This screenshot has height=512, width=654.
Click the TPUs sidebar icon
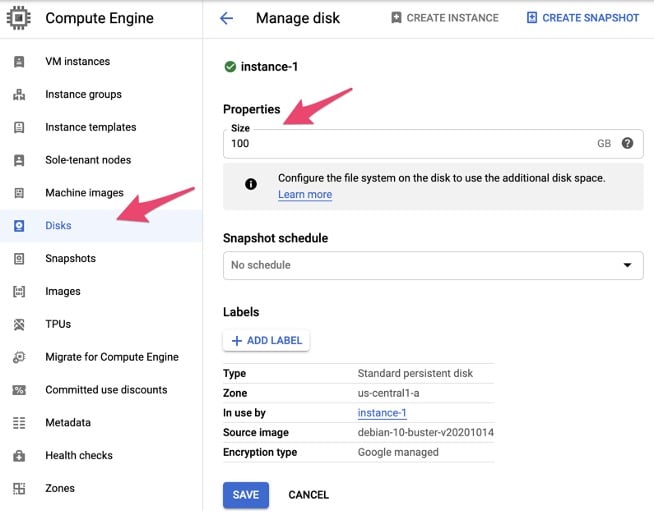pos(19,325)
